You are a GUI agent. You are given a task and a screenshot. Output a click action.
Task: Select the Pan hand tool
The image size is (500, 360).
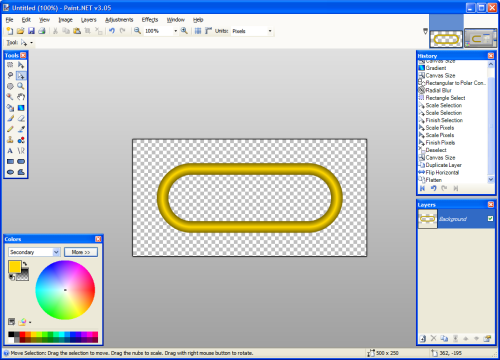coord(21,97)
